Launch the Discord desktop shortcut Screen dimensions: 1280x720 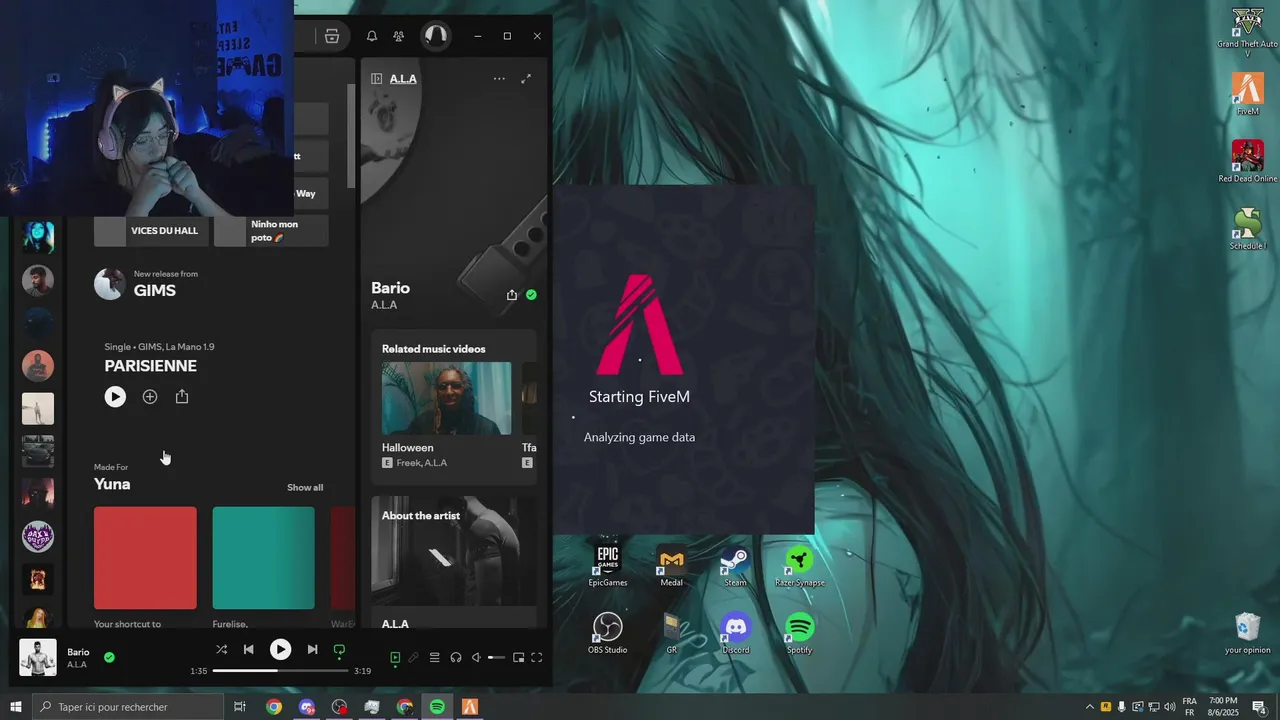pos(735,633)
